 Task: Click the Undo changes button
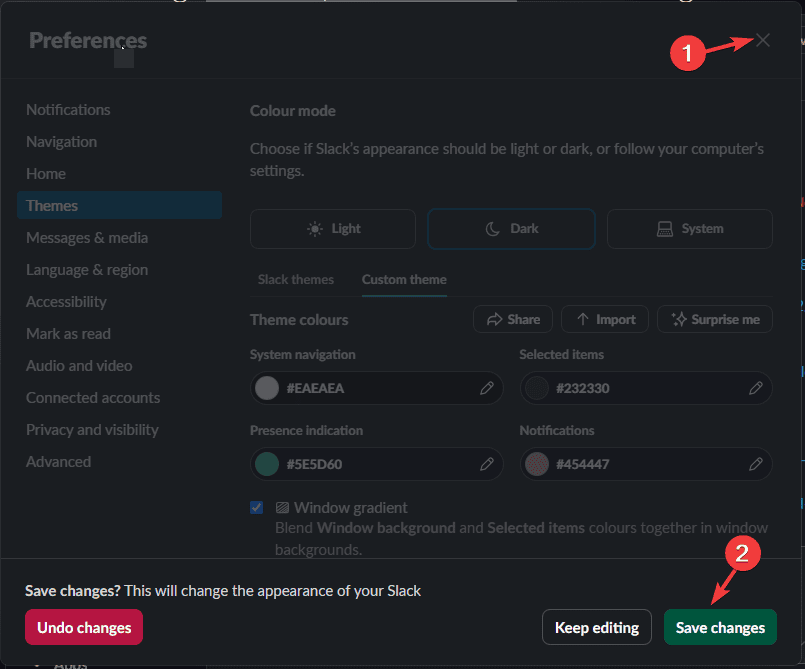[x=83, y=627]
